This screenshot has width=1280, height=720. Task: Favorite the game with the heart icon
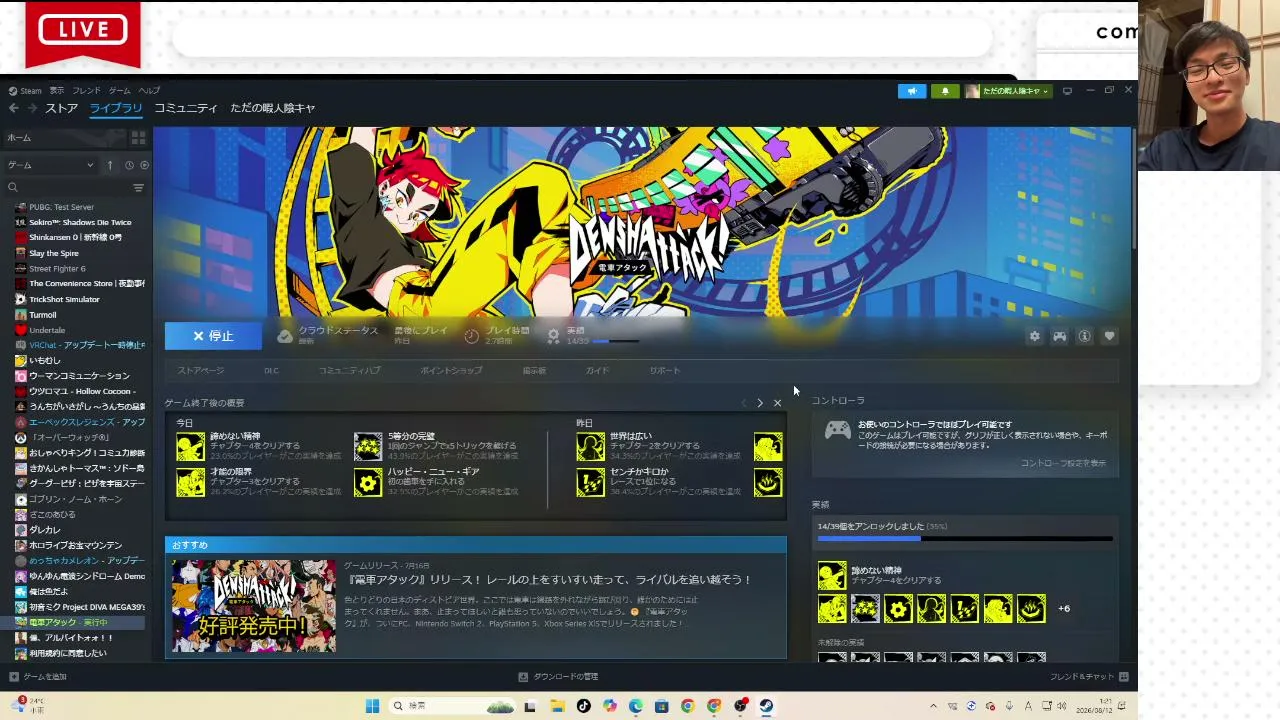(1109, 336)
